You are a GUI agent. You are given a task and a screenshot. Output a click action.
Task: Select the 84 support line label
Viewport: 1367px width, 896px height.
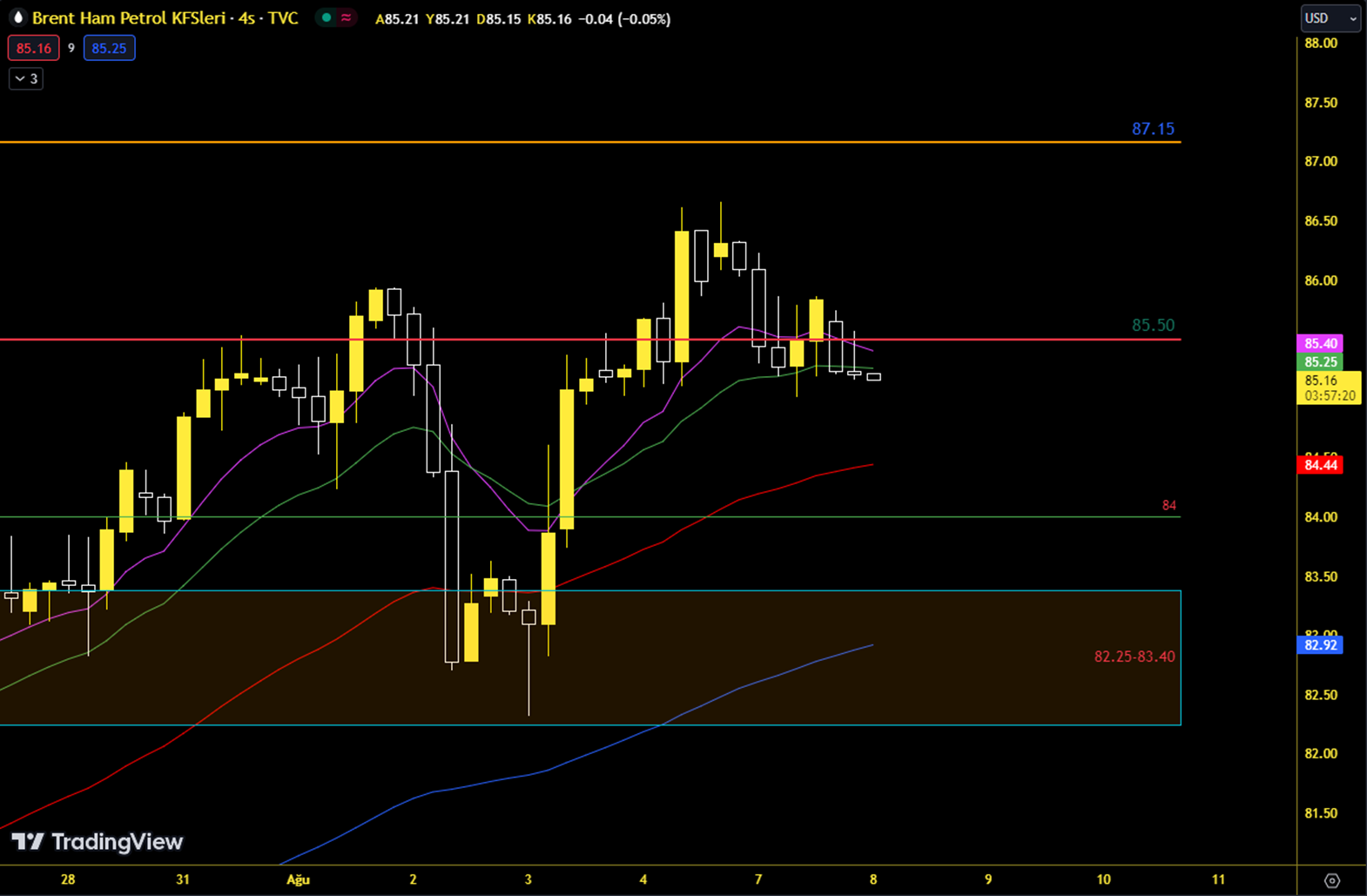click(x=1168, y=505)
